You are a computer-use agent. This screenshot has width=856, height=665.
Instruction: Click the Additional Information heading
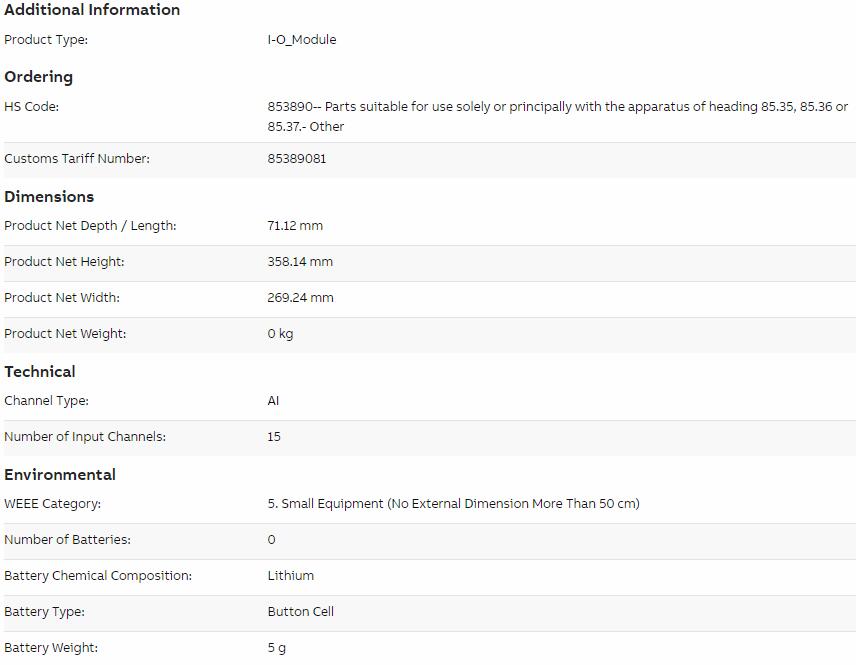(92, 10)
